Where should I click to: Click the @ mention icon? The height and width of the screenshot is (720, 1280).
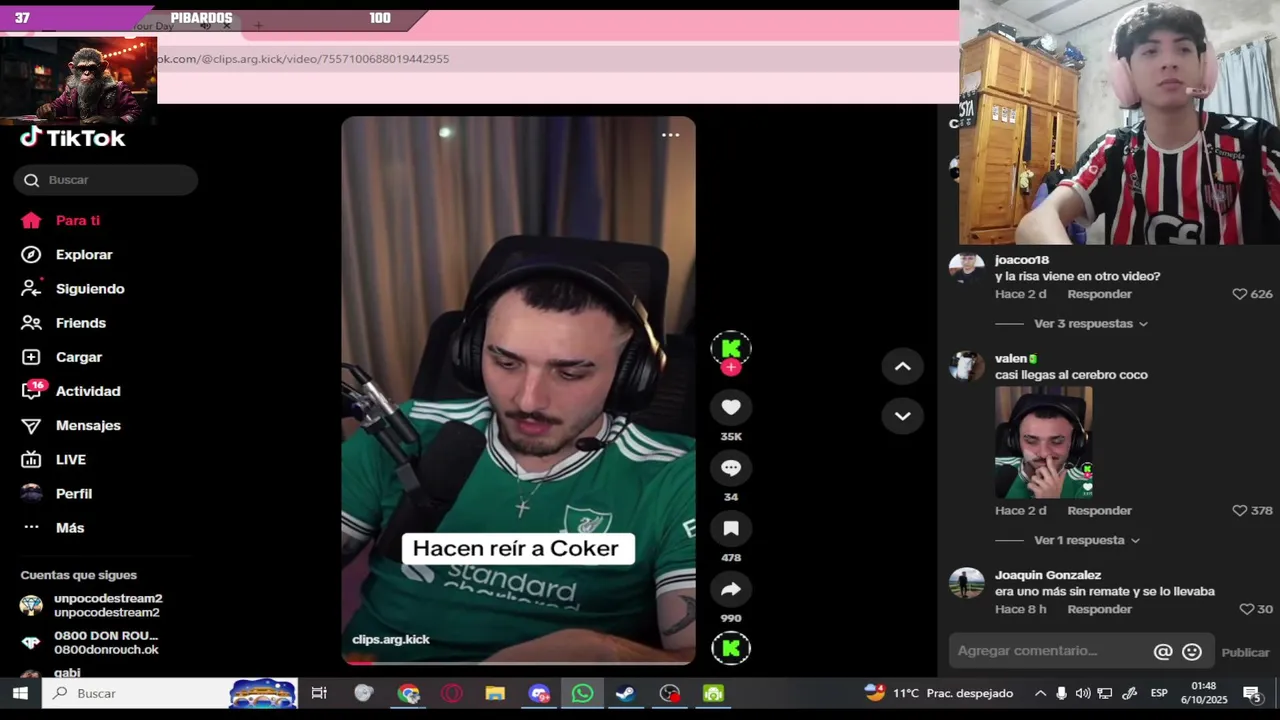1163,652
